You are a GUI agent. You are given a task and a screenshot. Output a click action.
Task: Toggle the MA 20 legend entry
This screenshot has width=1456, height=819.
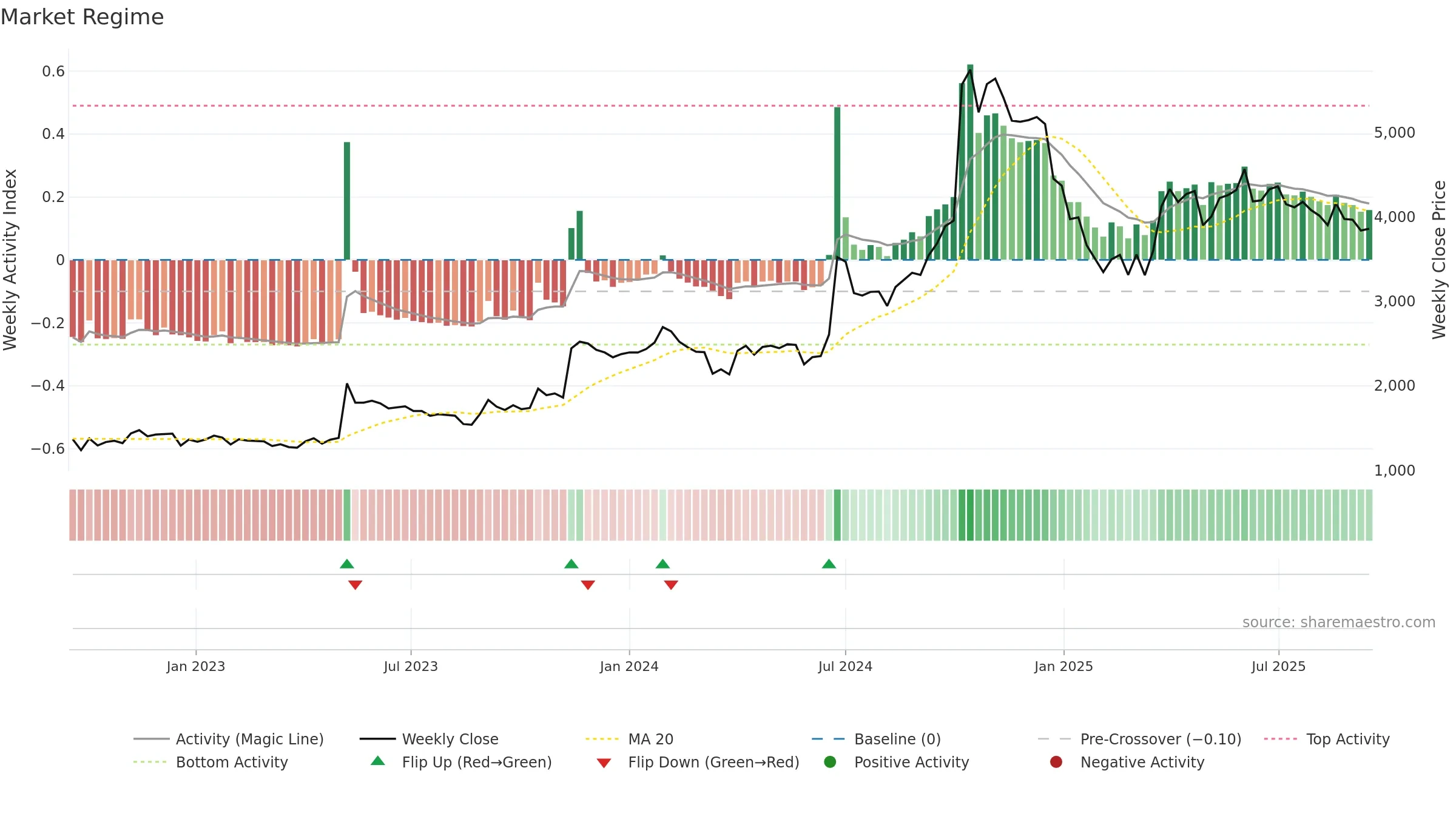point(629,739)
